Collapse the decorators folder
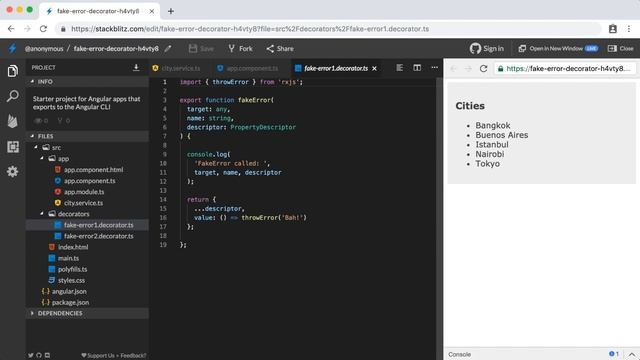This screenshot has height=360, width=640. (x=42, y=213)
